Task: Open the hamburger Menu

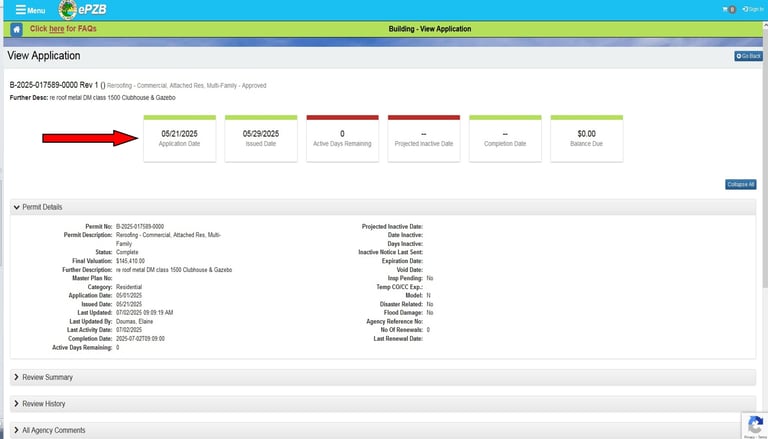Action: pyautogui.click(x=30, y=10)
